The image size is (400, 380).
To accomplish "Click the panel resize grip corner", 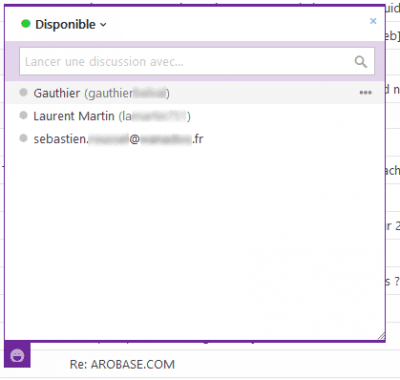I will click(381, 337).
